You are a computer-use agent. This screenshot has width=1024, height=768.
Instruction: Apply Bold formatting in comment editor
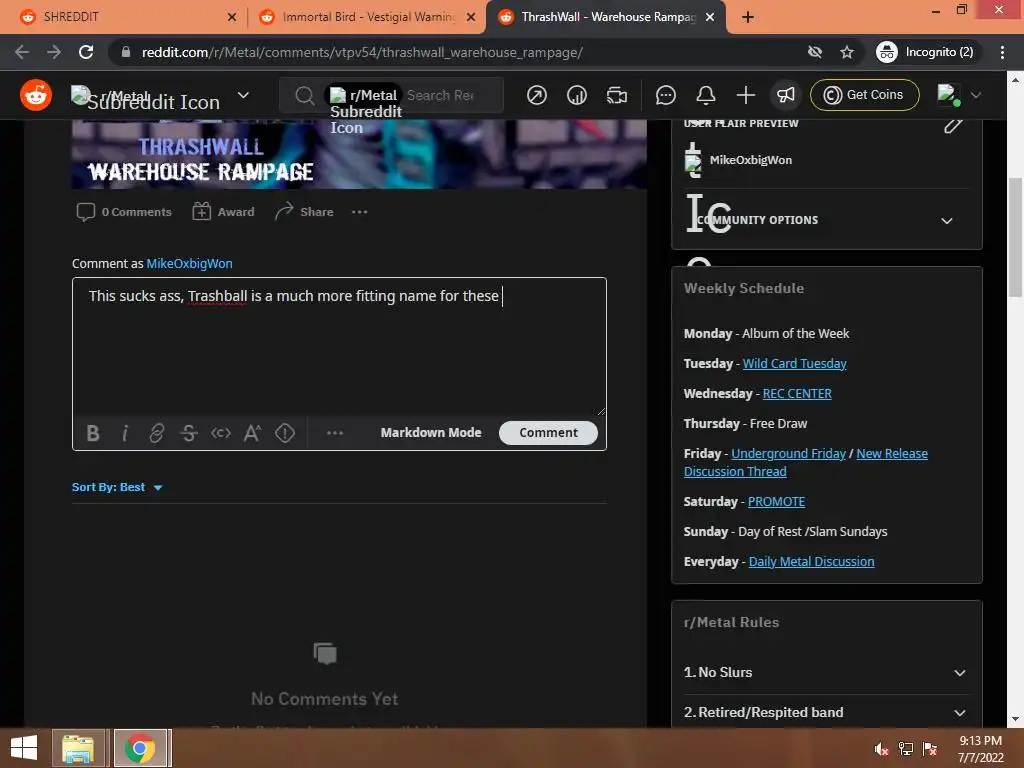point(93,433)
